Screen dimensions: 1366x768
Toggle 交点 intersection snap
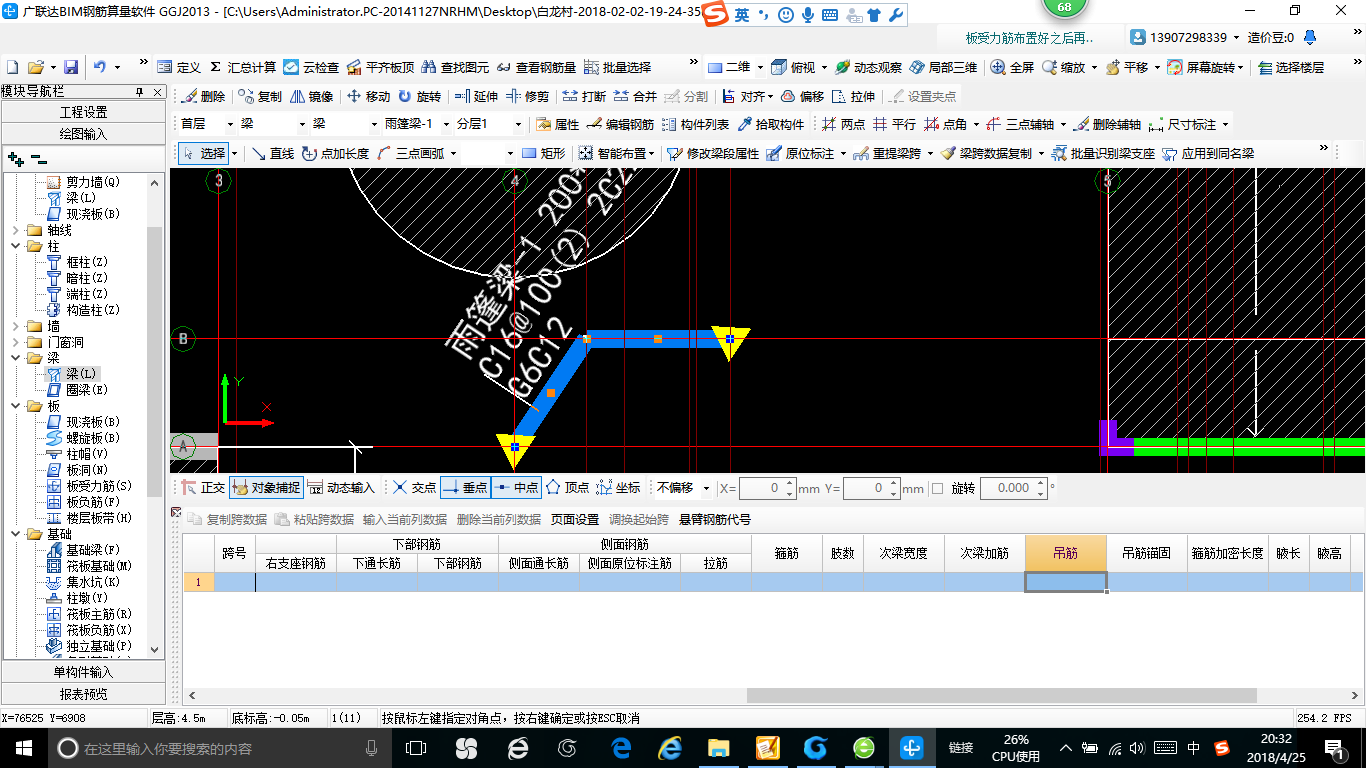point(414,488)
